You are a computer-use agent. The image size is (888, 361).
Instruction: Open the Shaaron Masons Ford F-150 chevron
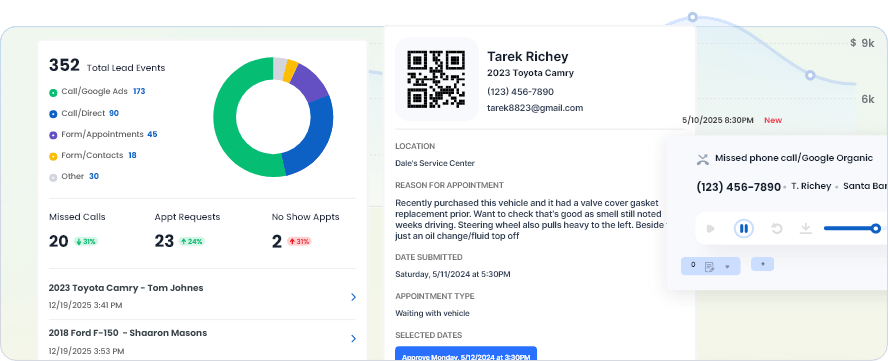(x=353, y=338)
